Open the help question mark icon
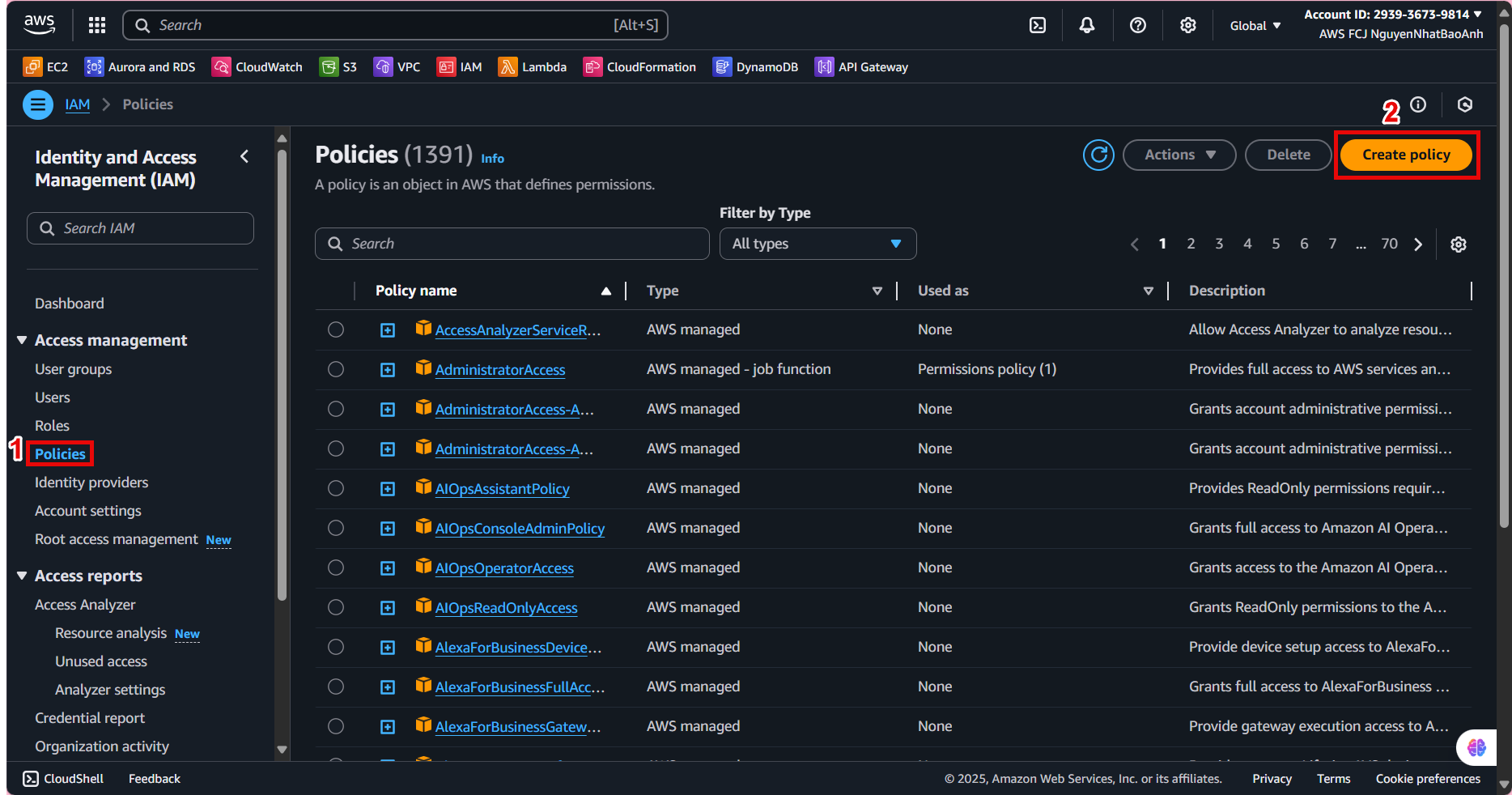1512x795 pixels. coord(1137,25)
